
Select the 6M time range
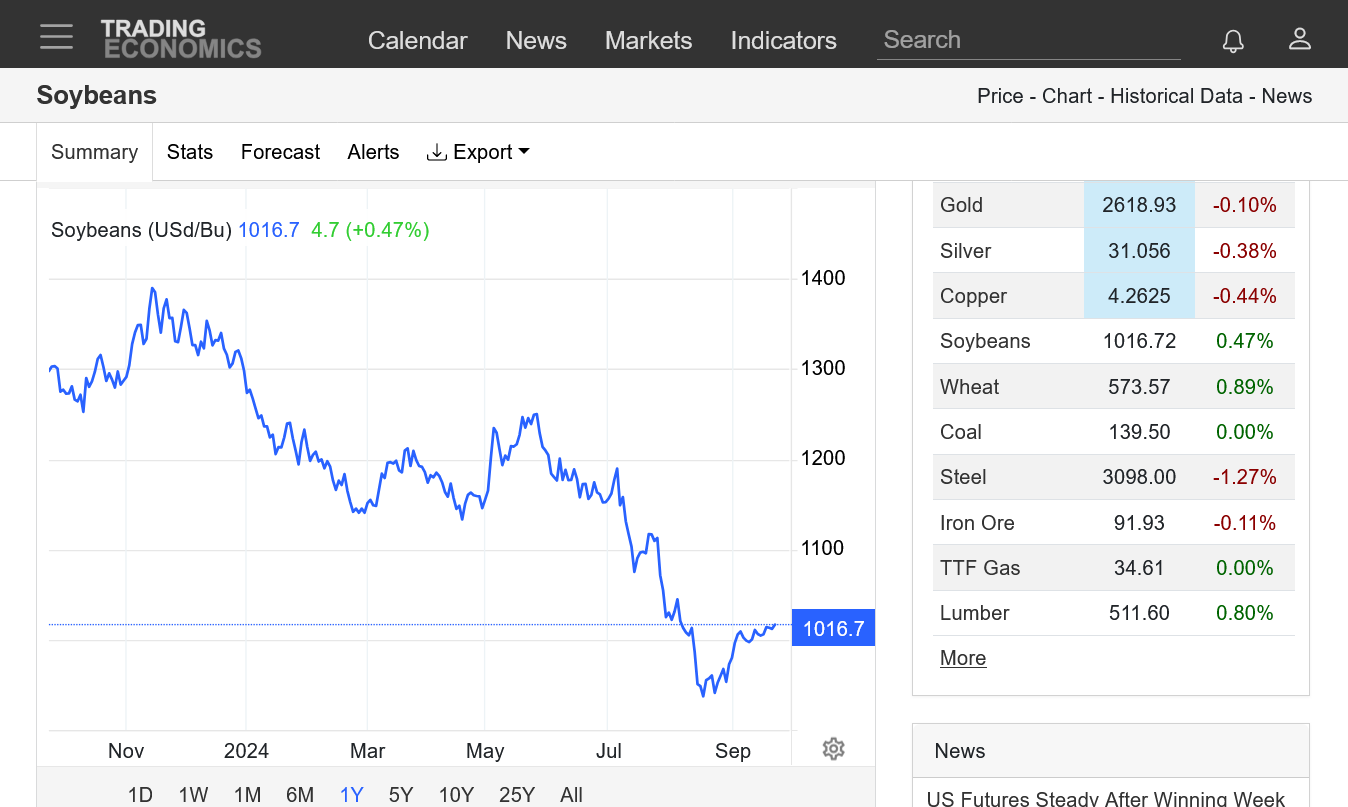pos(299,794)
